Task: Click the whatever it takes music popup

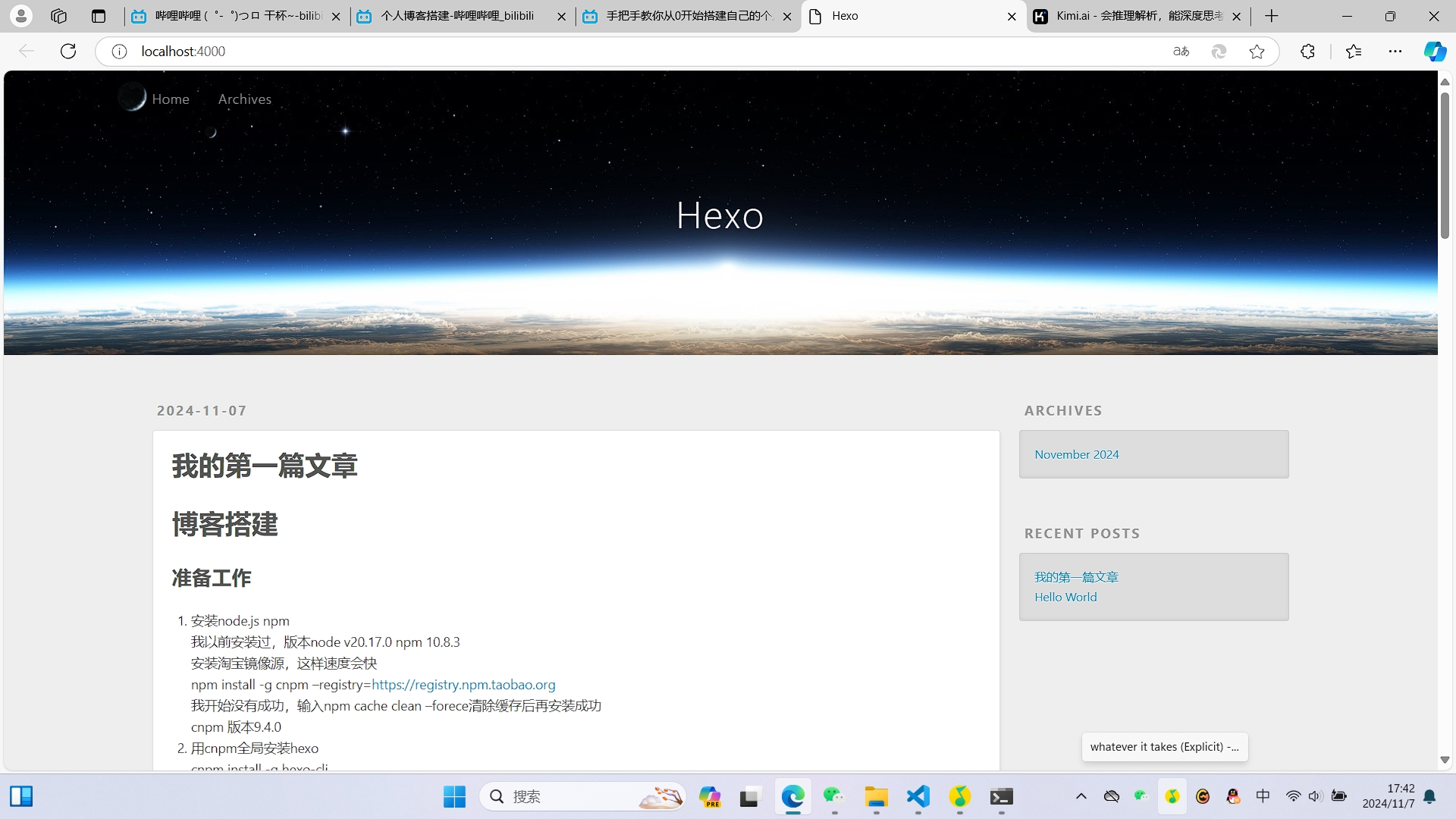Action: pos(1165,747)
